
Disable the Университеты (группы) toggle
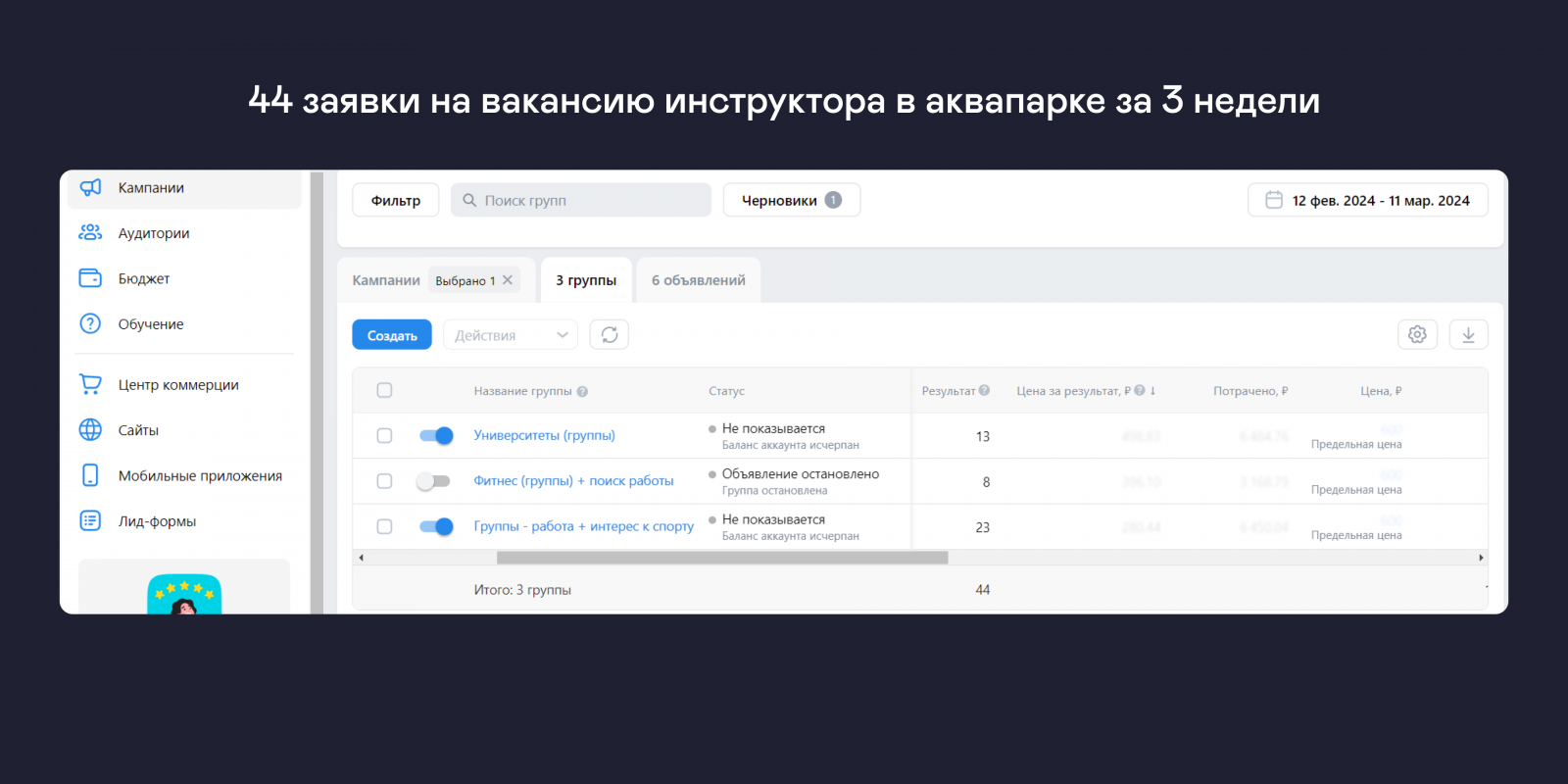pyautogui.click(x=436, y=435)
